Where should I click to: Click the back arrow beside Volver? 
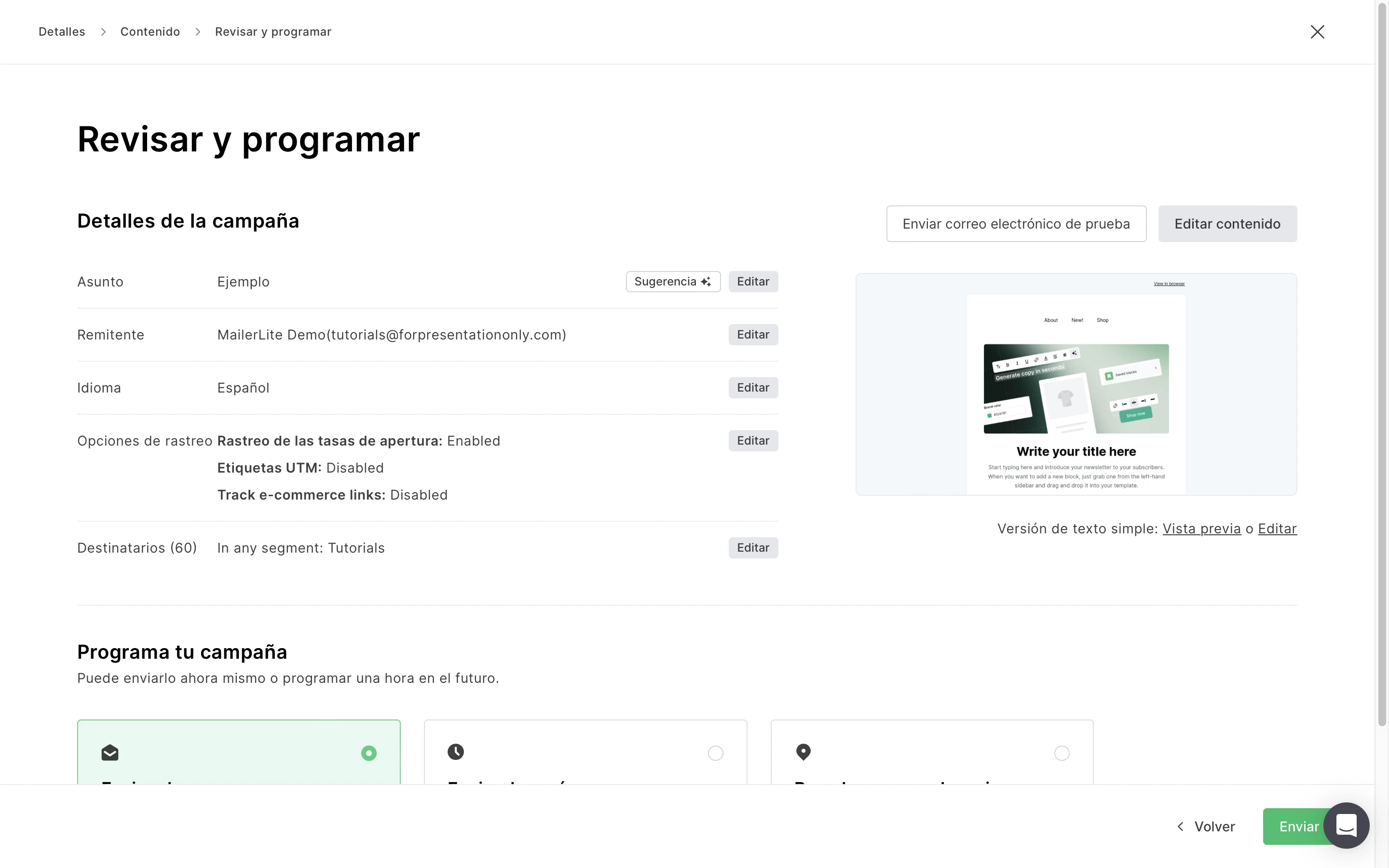pos(1180,827)
